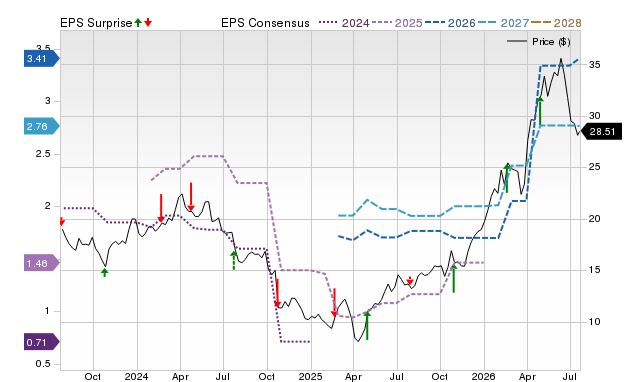Click the 2024 label on the time axis
This screenshot has height=382, width=640.
tap(137, 376)
